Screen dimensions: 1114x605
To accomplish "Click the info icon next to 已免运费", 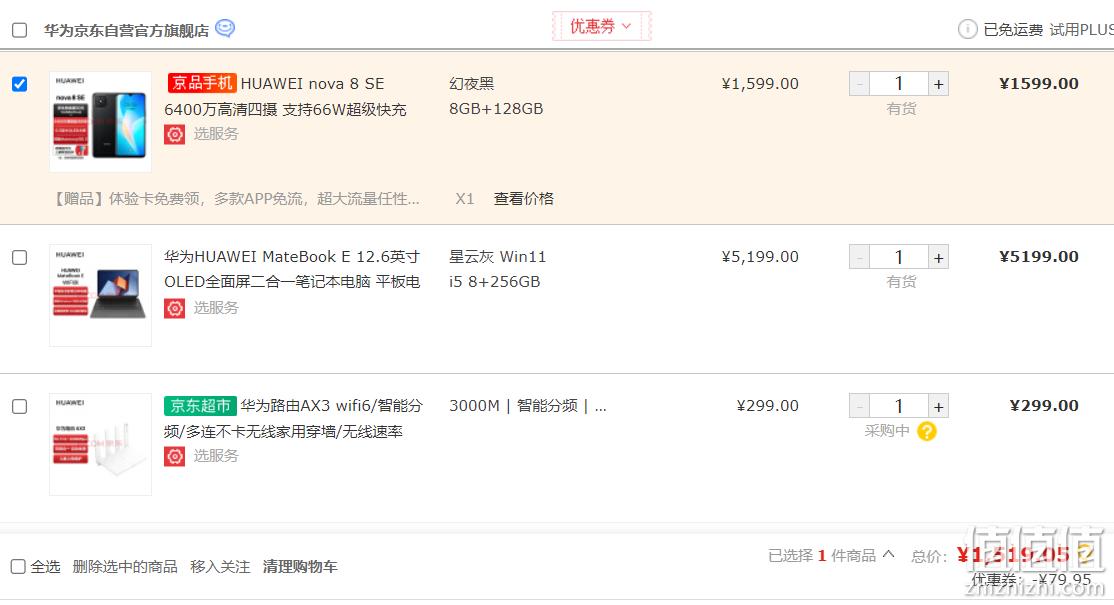I will [x=967, y=29].
